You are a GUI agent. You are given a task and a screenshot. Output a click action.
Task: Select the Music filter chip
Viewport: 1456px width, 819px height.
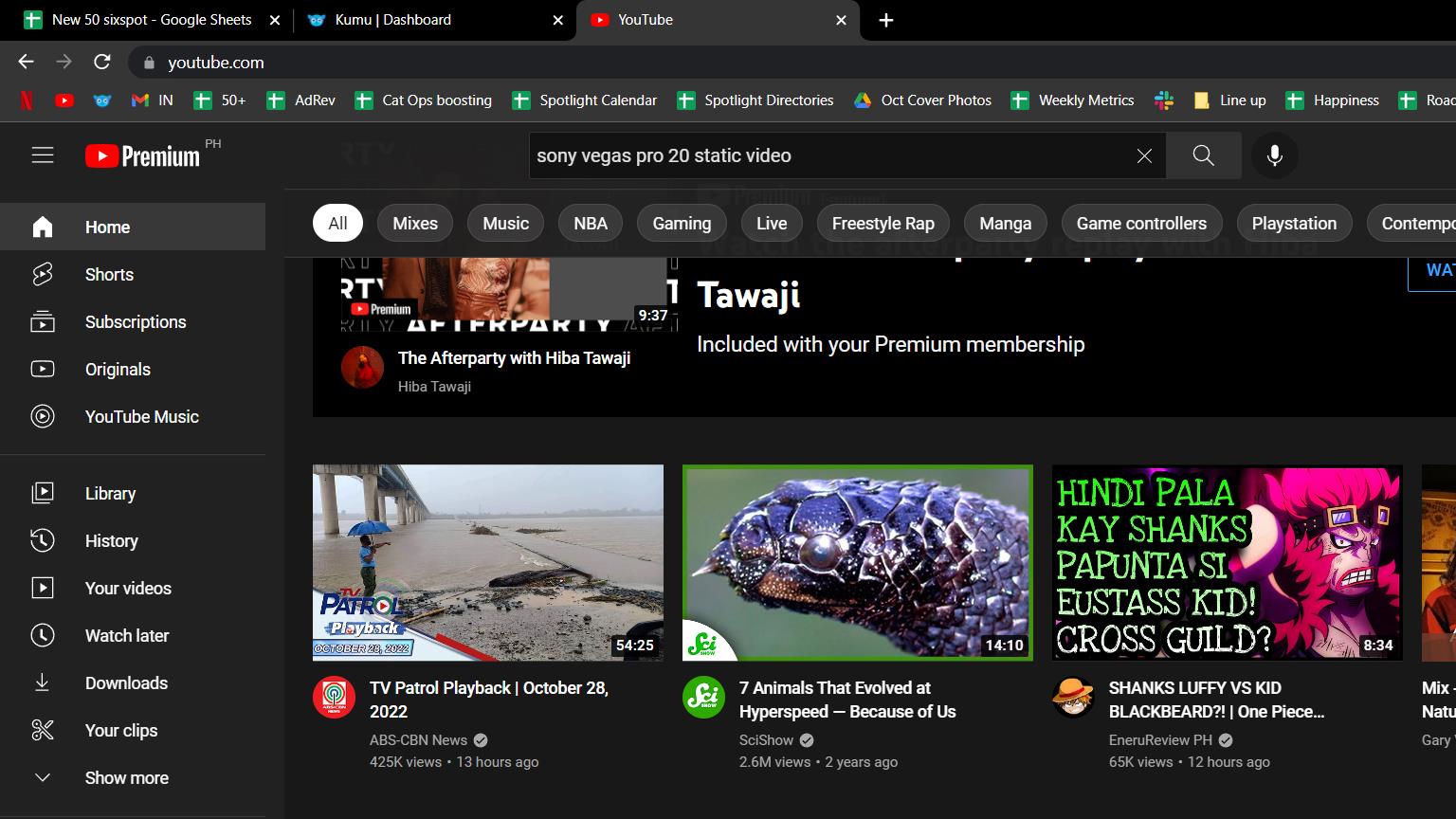click(x=505, y=224)
